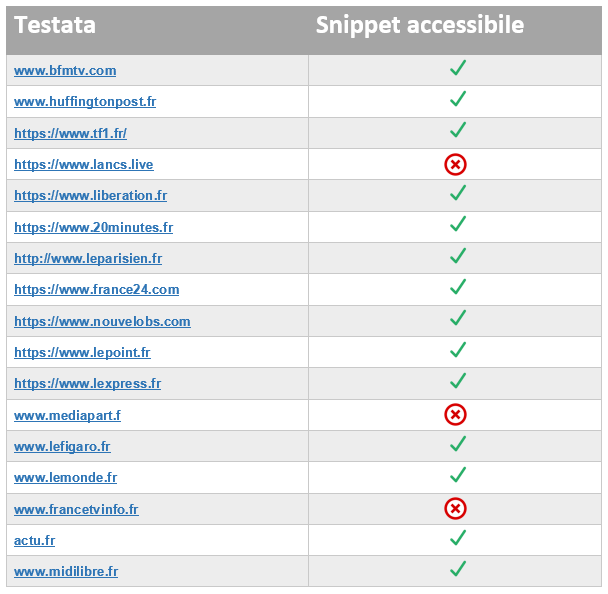
Task: Open the https://www.lexpress.fr link
Action: coord(88,383)
